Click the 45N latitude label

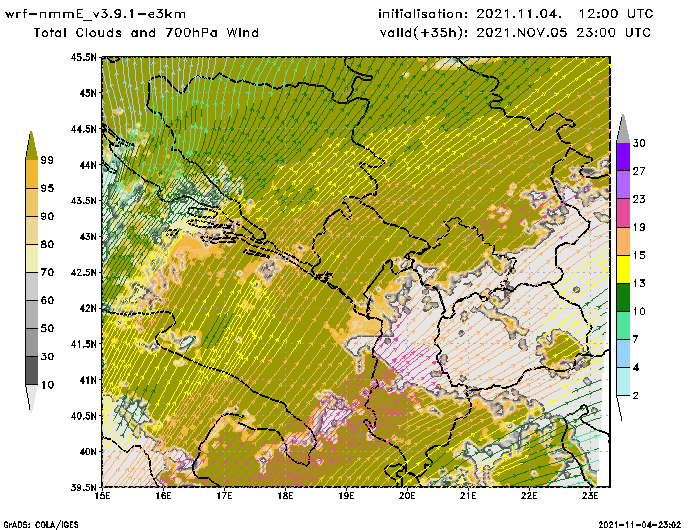pyautogui.click(x=88, y=93)
